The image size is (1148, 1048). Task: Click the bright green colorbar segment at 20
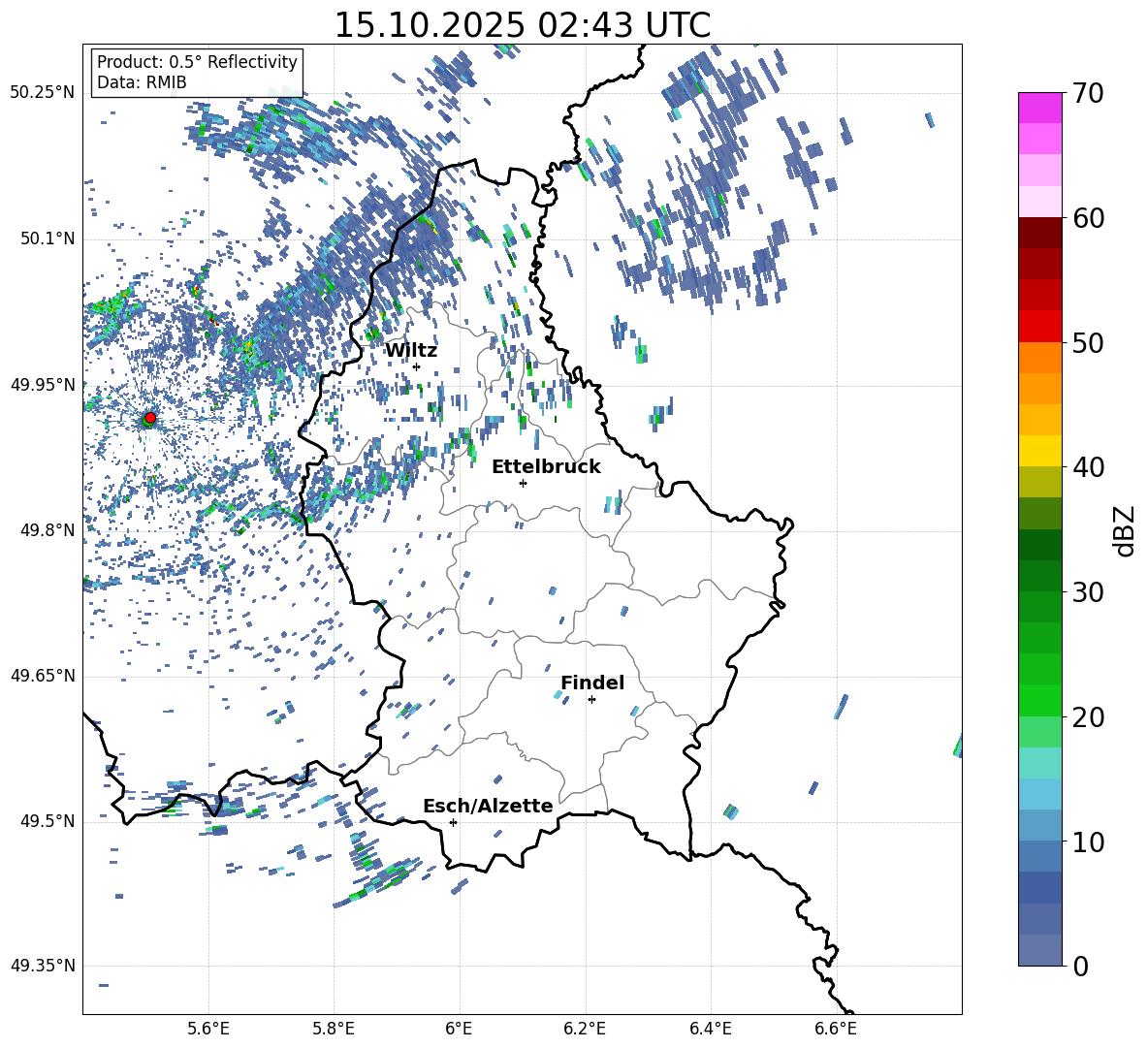(x=1040, y=701)
